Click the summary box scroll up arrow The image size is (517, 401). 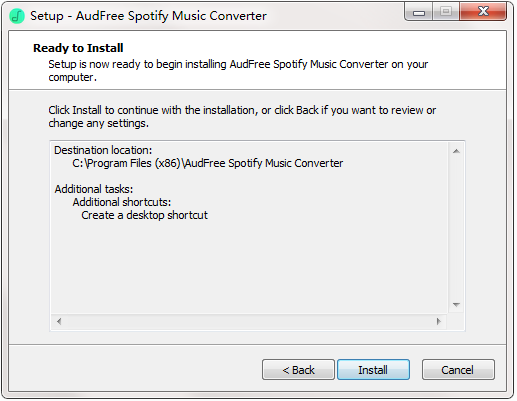456,151
